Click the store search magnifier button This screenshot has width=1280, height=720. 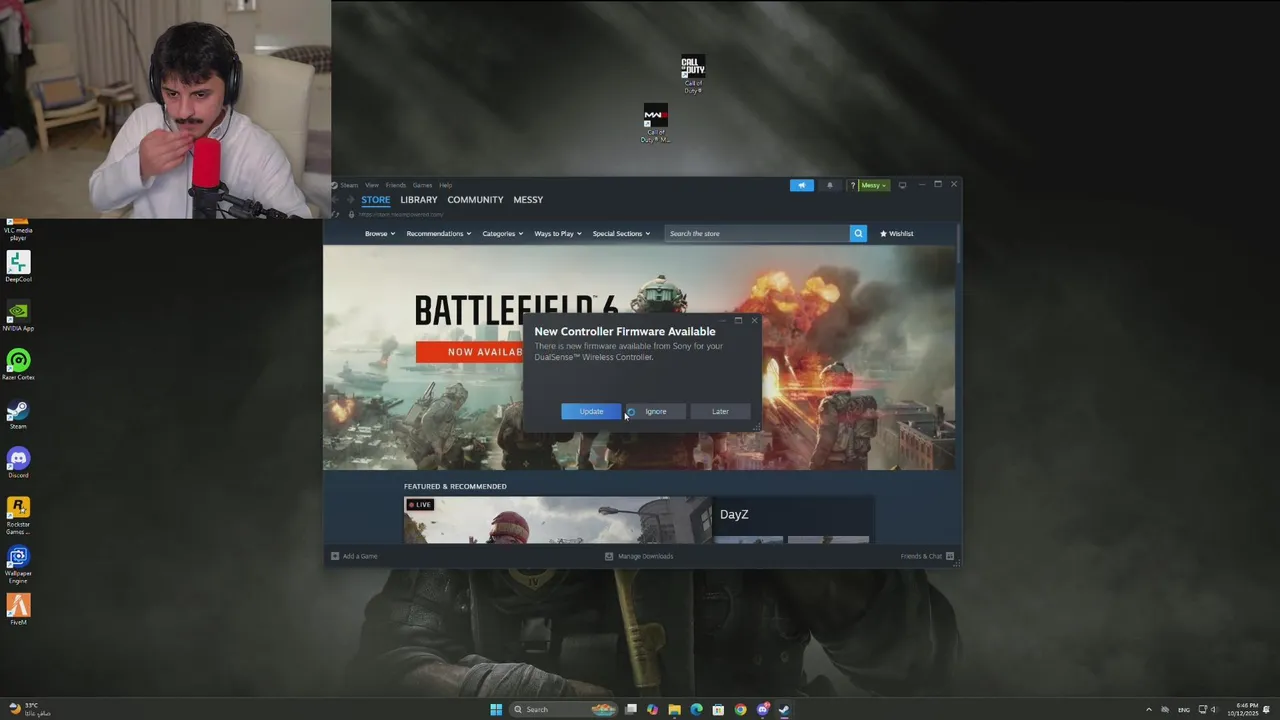tap(858, 233)
